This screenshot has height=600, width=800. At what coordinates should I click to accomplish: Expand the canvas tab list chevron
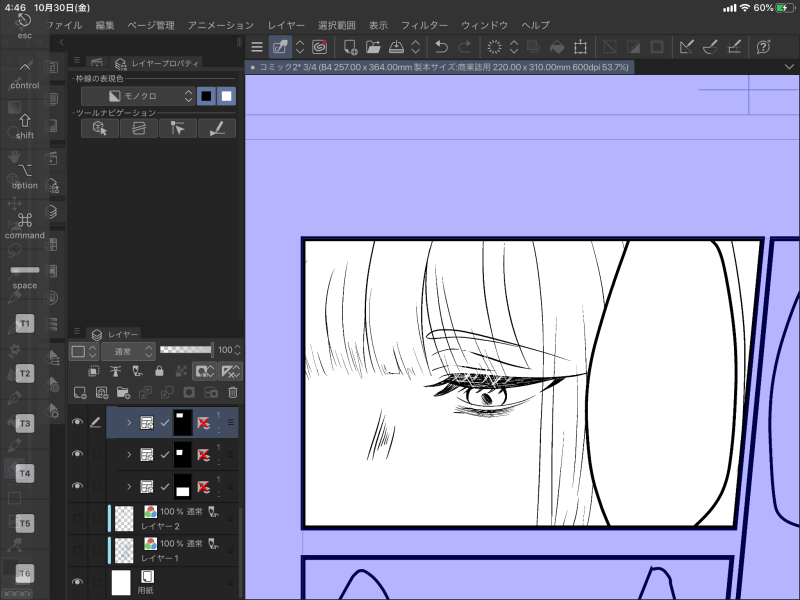(789, 67)
